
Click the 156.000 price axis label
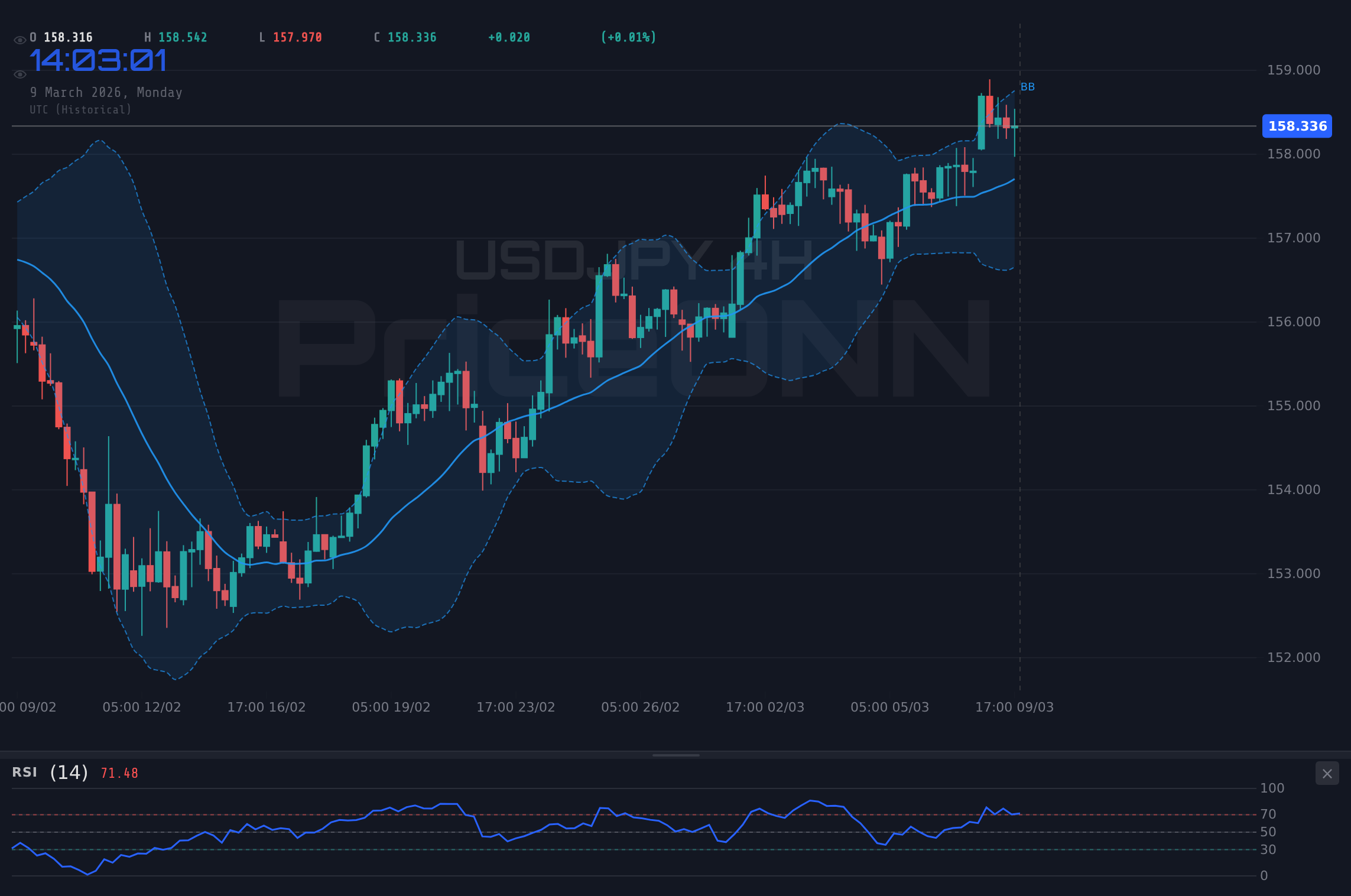click(x=1294, y=322)
